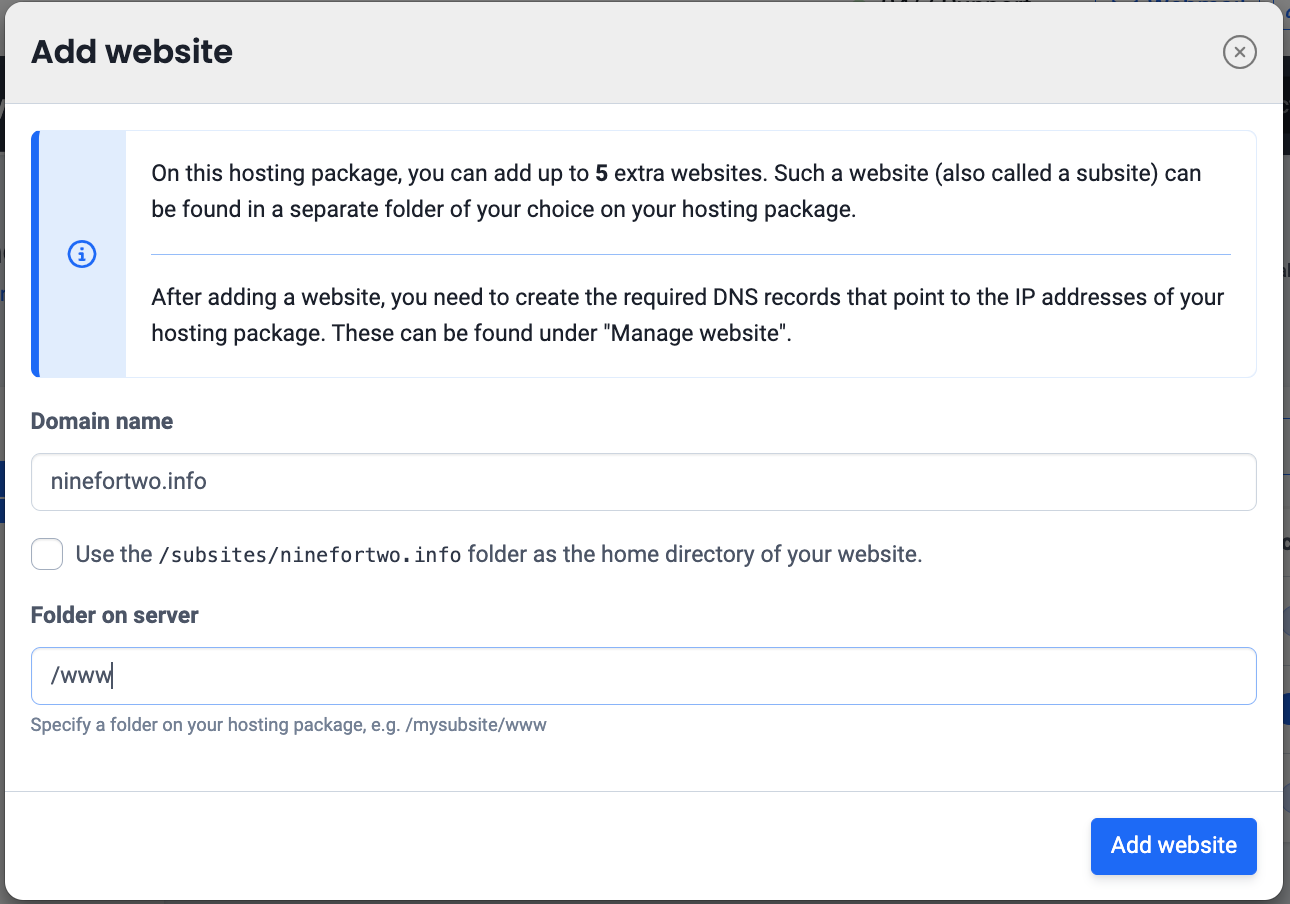The image size is (1290, 904).
Task: Click the blue info circle icon
Action: [81, 255]
